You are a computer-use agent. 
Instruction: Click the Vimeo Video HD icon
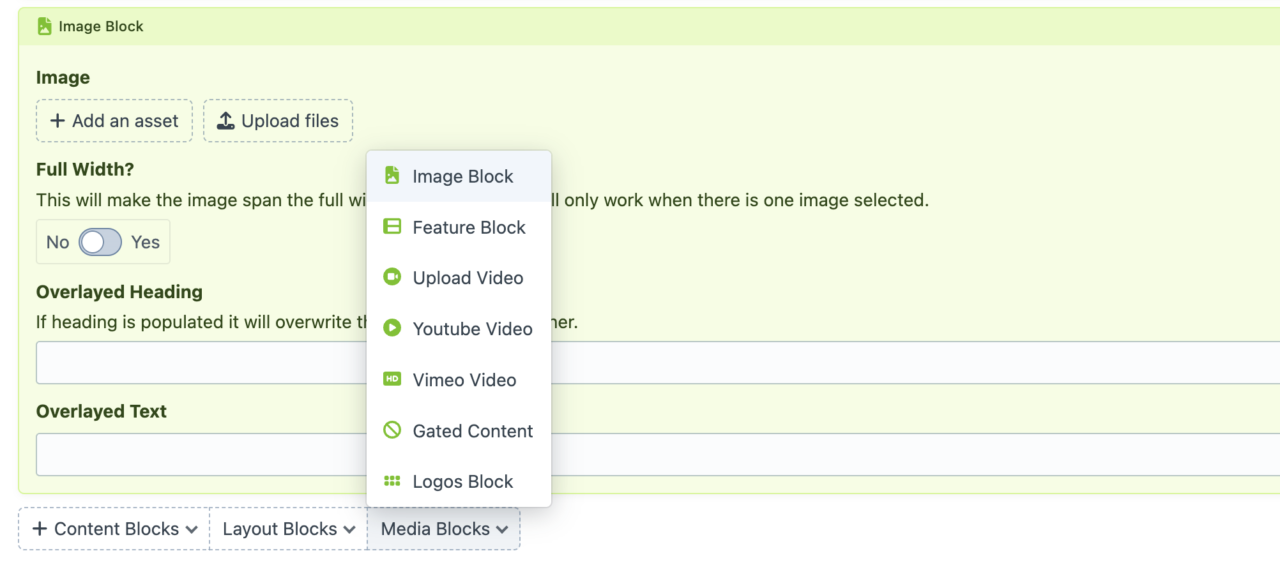coord(392,380)
